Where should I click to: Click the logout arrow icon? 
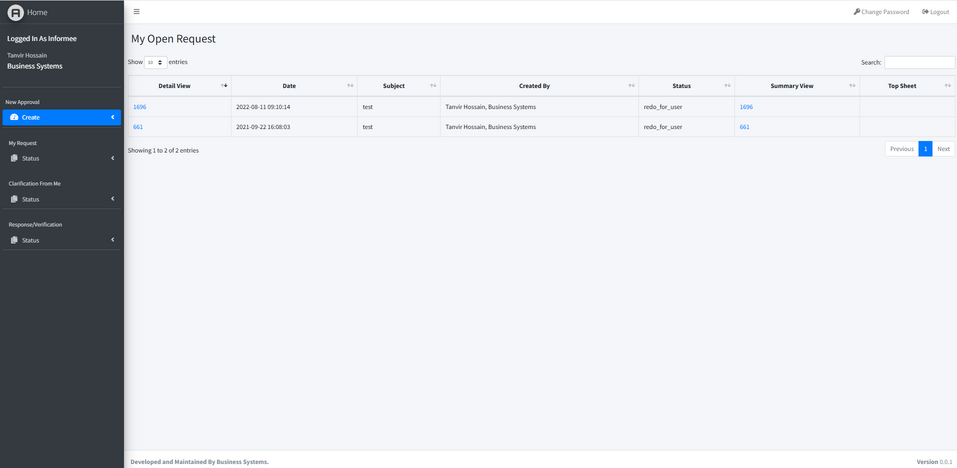(x=925, y=12)
